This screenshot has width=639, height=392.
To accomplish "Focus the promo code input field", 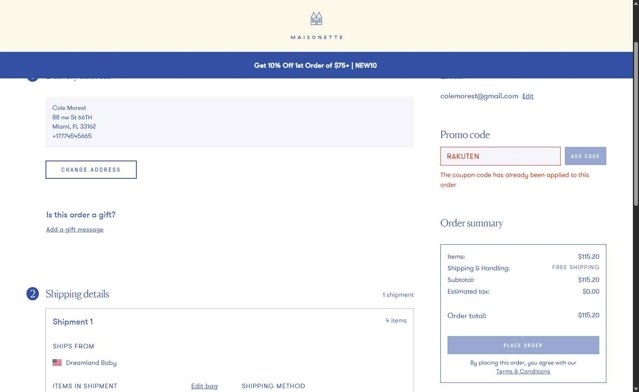I will point(500,156).
